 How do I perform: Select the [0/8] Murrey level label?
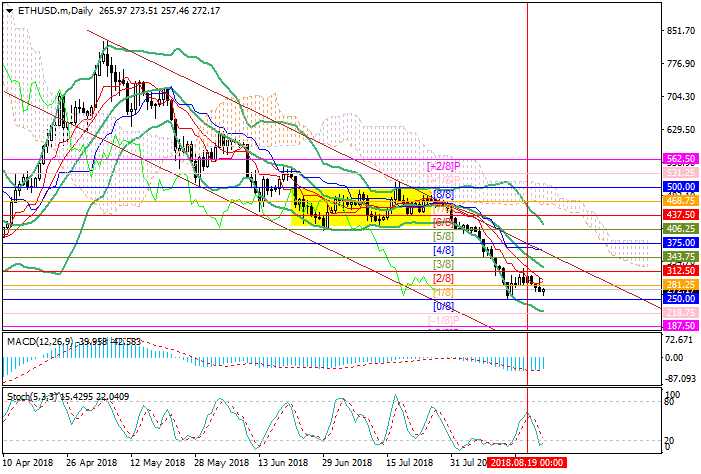click(x=444, y=306)
